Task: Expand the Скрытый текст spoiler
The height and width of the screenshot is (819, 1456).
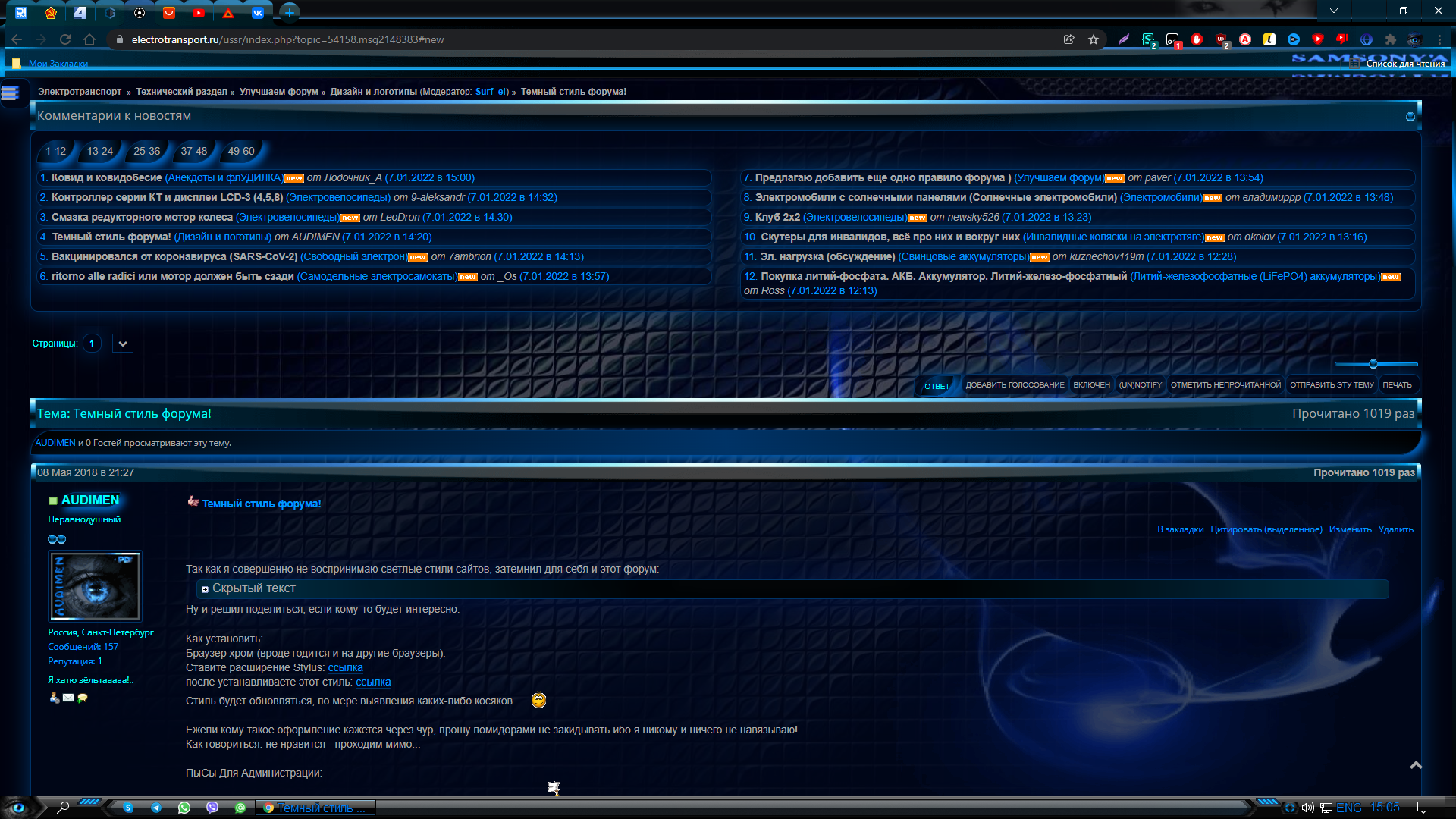Action: (205, 589)
